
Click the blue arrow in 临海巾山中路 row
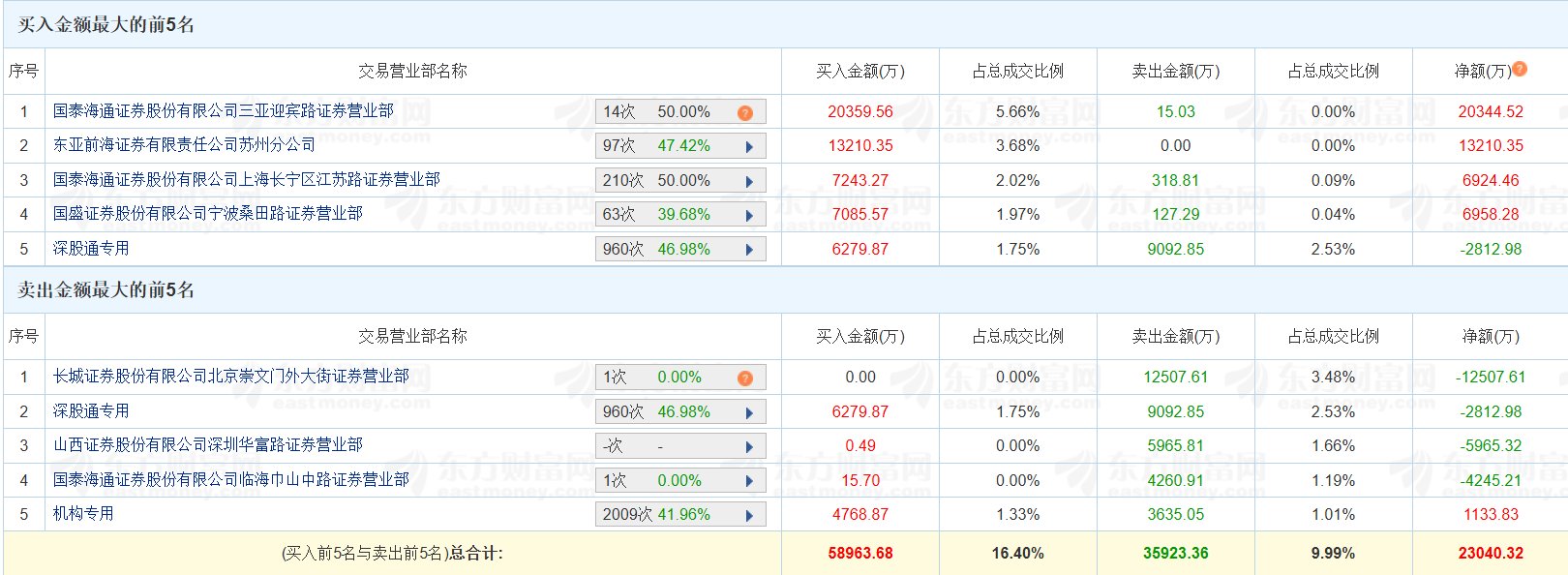point(749,481)
